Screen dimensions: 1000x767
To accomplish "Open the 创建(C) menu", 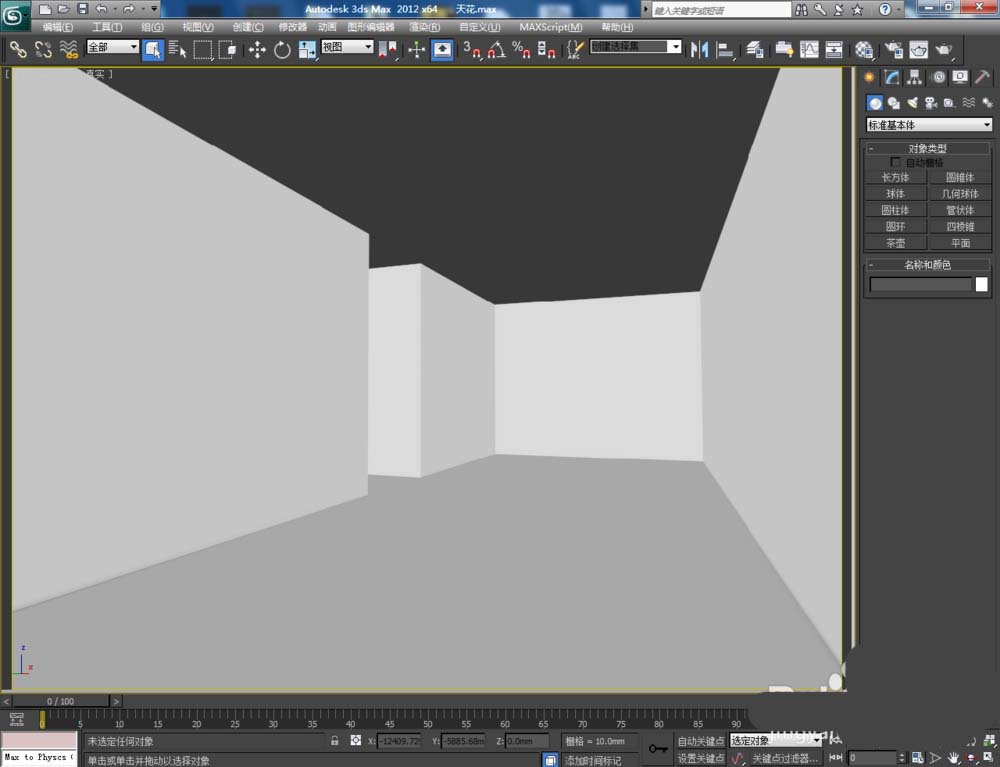I will coord(248,27).
